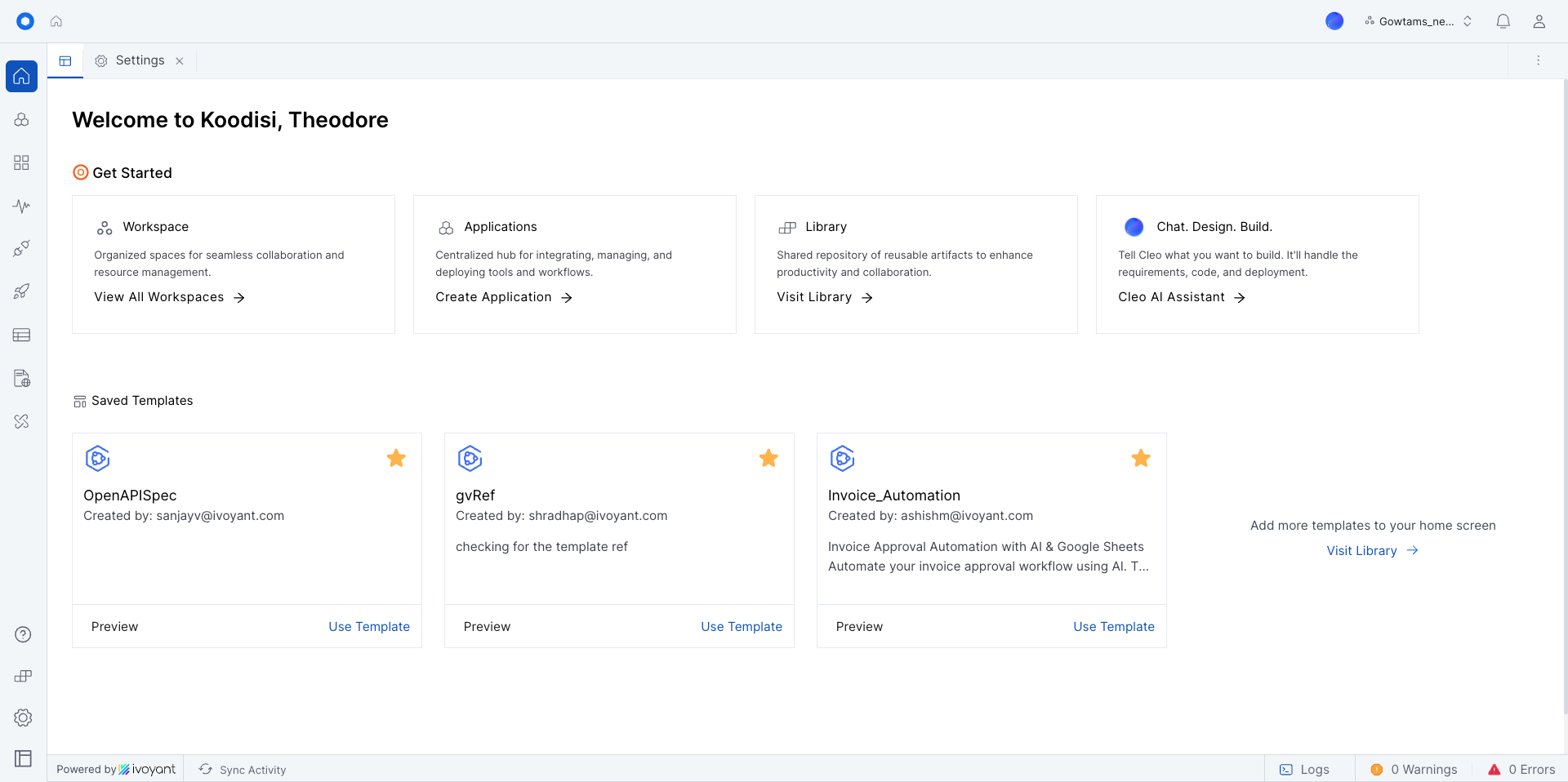
Task: Click Create Application link
Action: [x=504, y=297]
